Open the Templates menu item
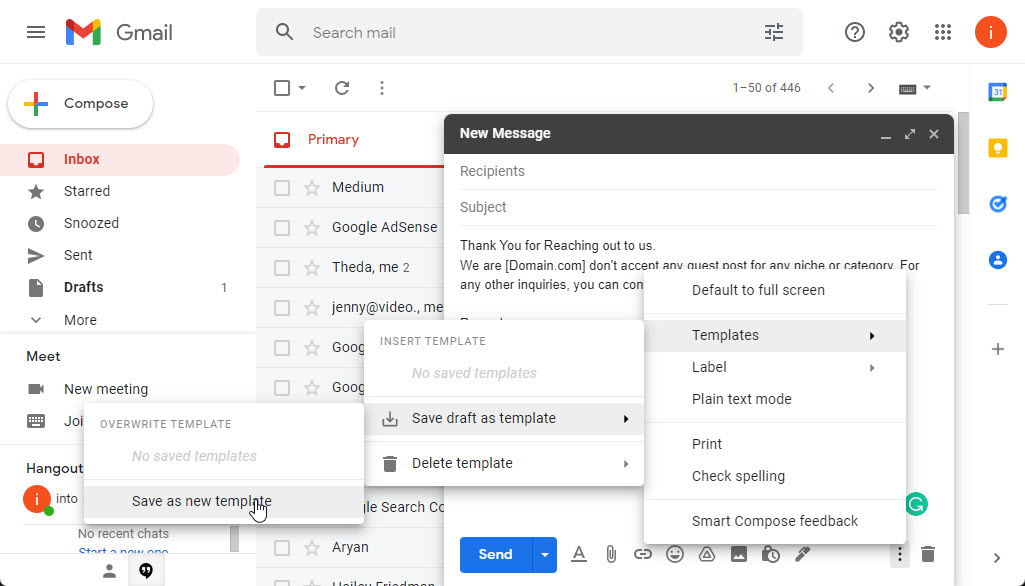Viewport: 1025px width, 586px height. 775,336
